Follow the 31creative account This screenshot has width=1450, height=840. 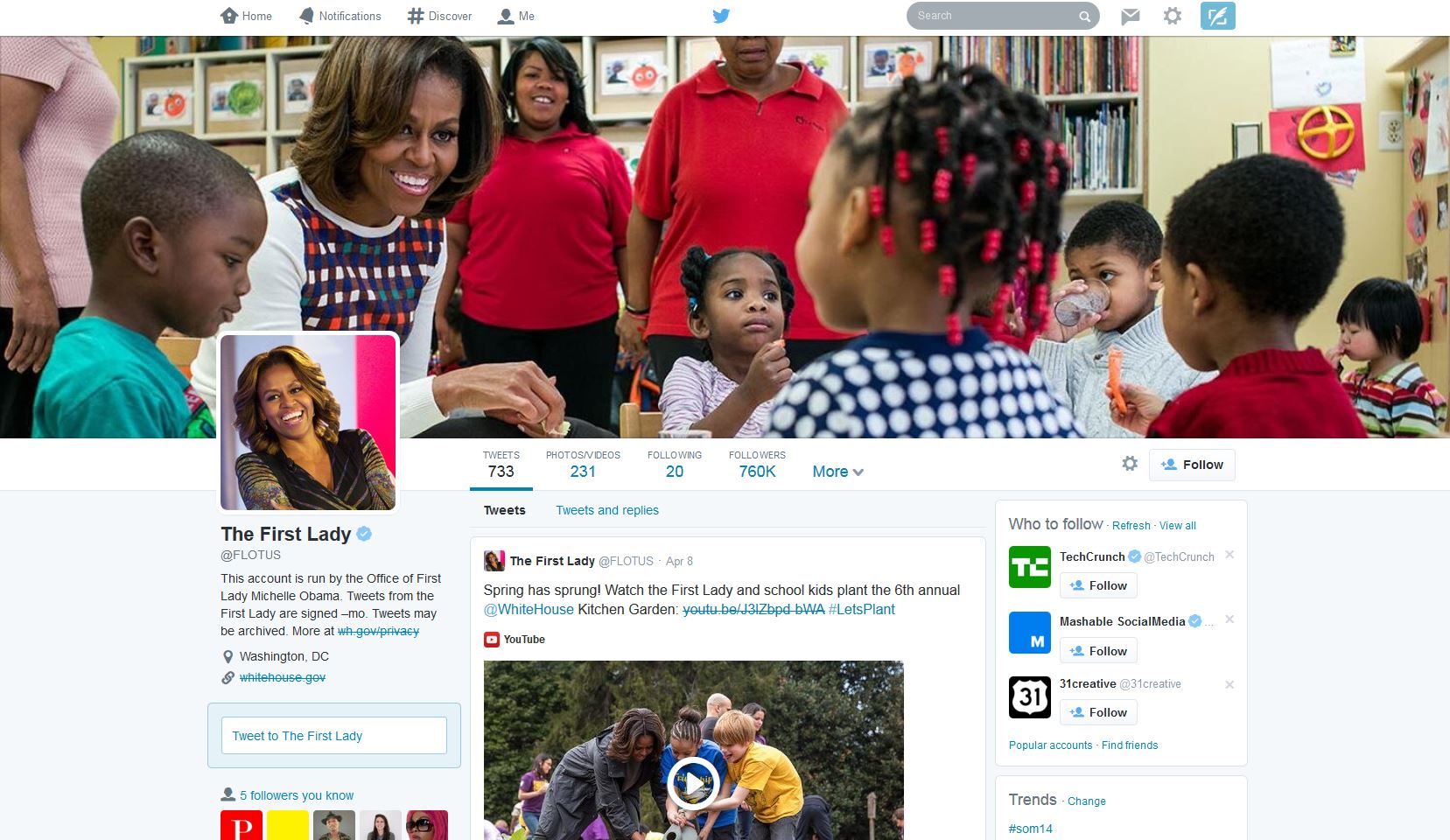[1098, 712]
